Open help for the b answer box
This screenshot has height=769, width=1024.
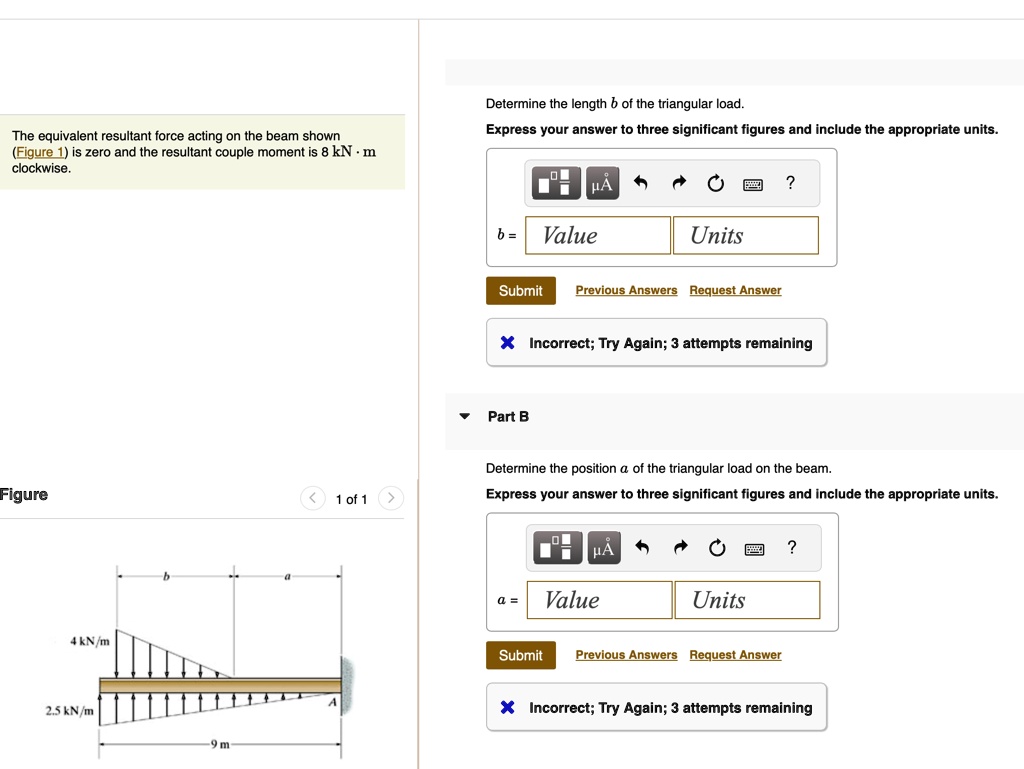pyautogui.click(x=790, y=182)
